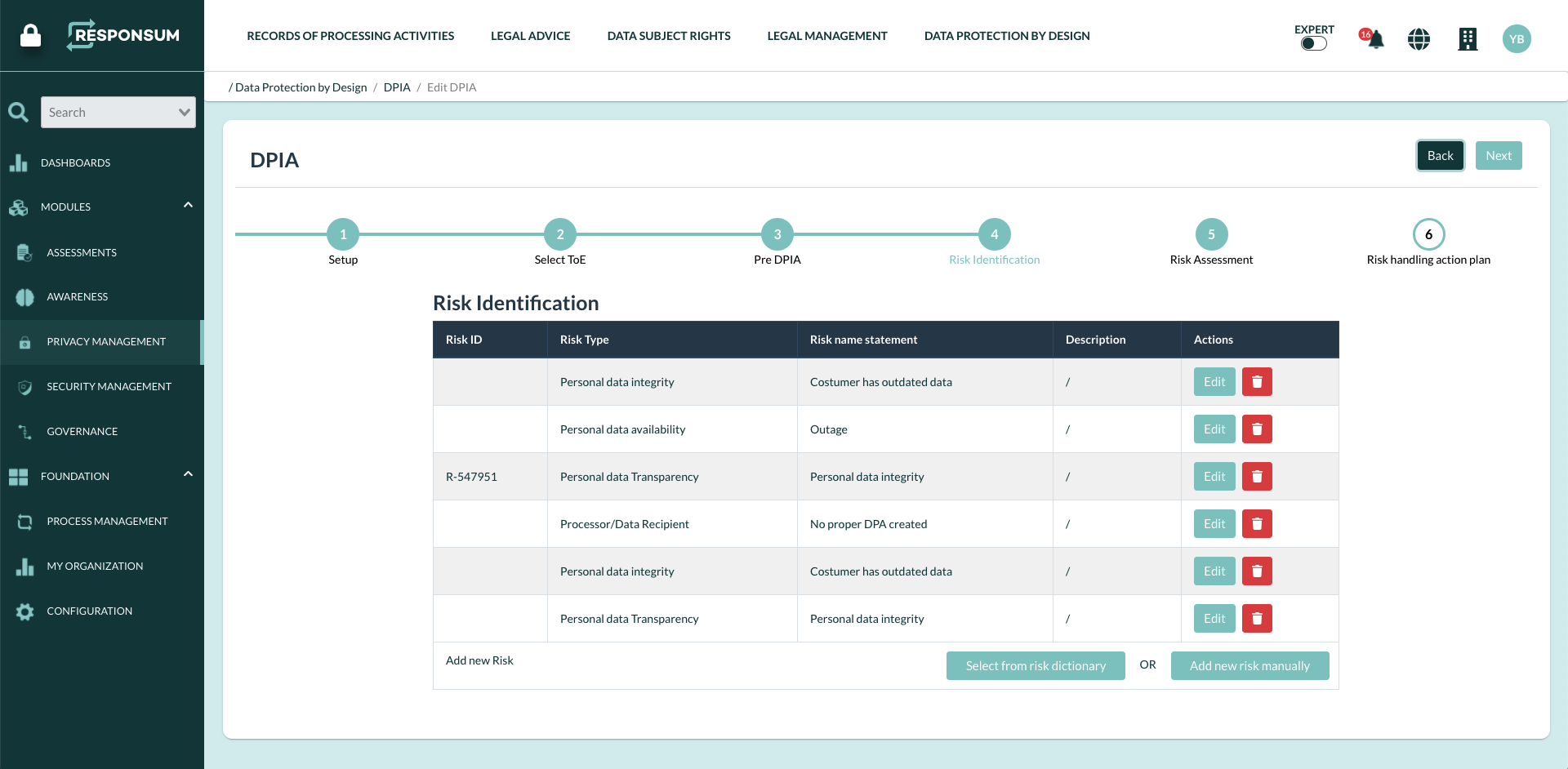Screen dimensions: 1568x769
Task: Click the Next button
Action: tap(1499, 155)
